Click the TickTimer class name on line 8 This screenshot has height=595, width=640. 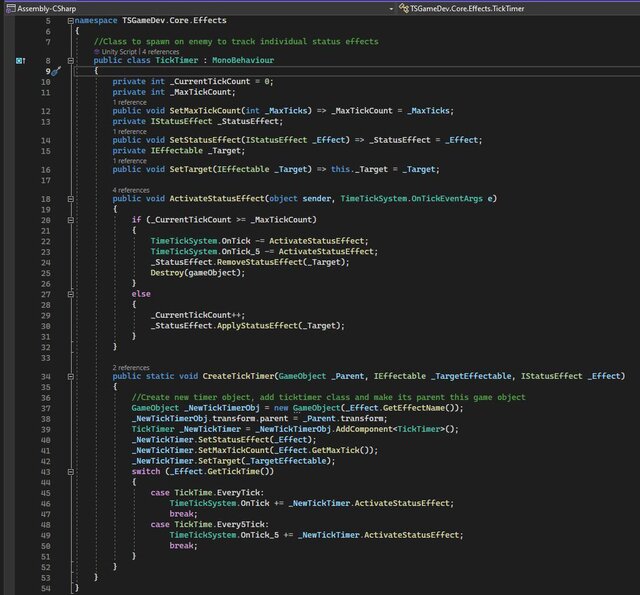[177, 60]
